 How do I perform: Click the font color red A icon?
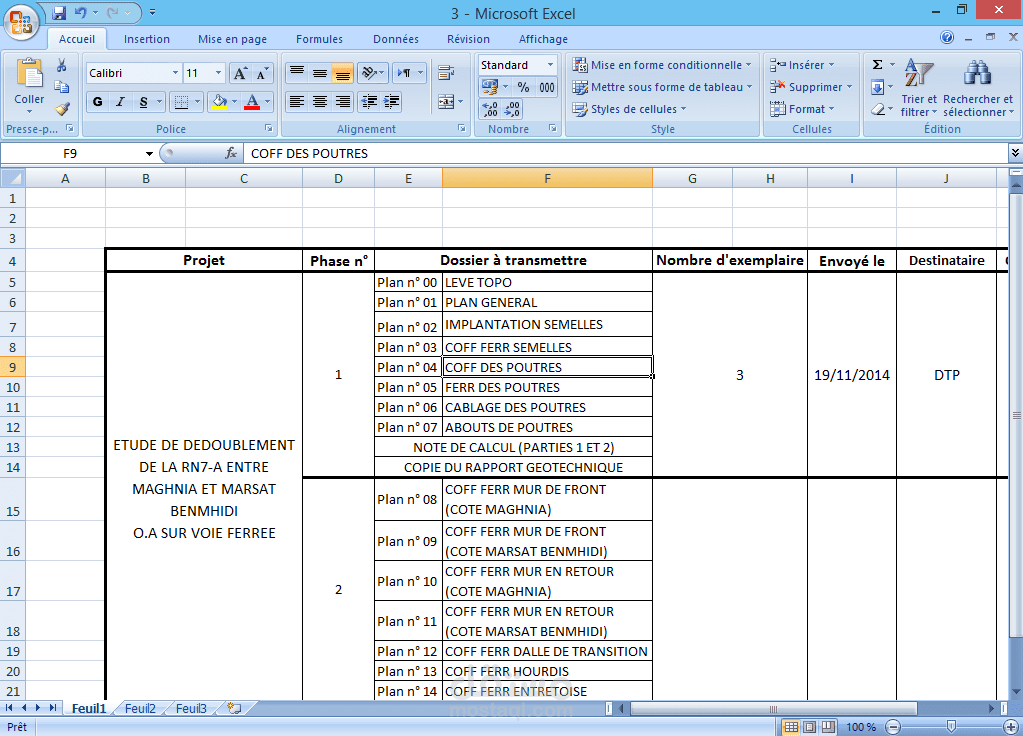pyautogui.click(x=252, y=102)
